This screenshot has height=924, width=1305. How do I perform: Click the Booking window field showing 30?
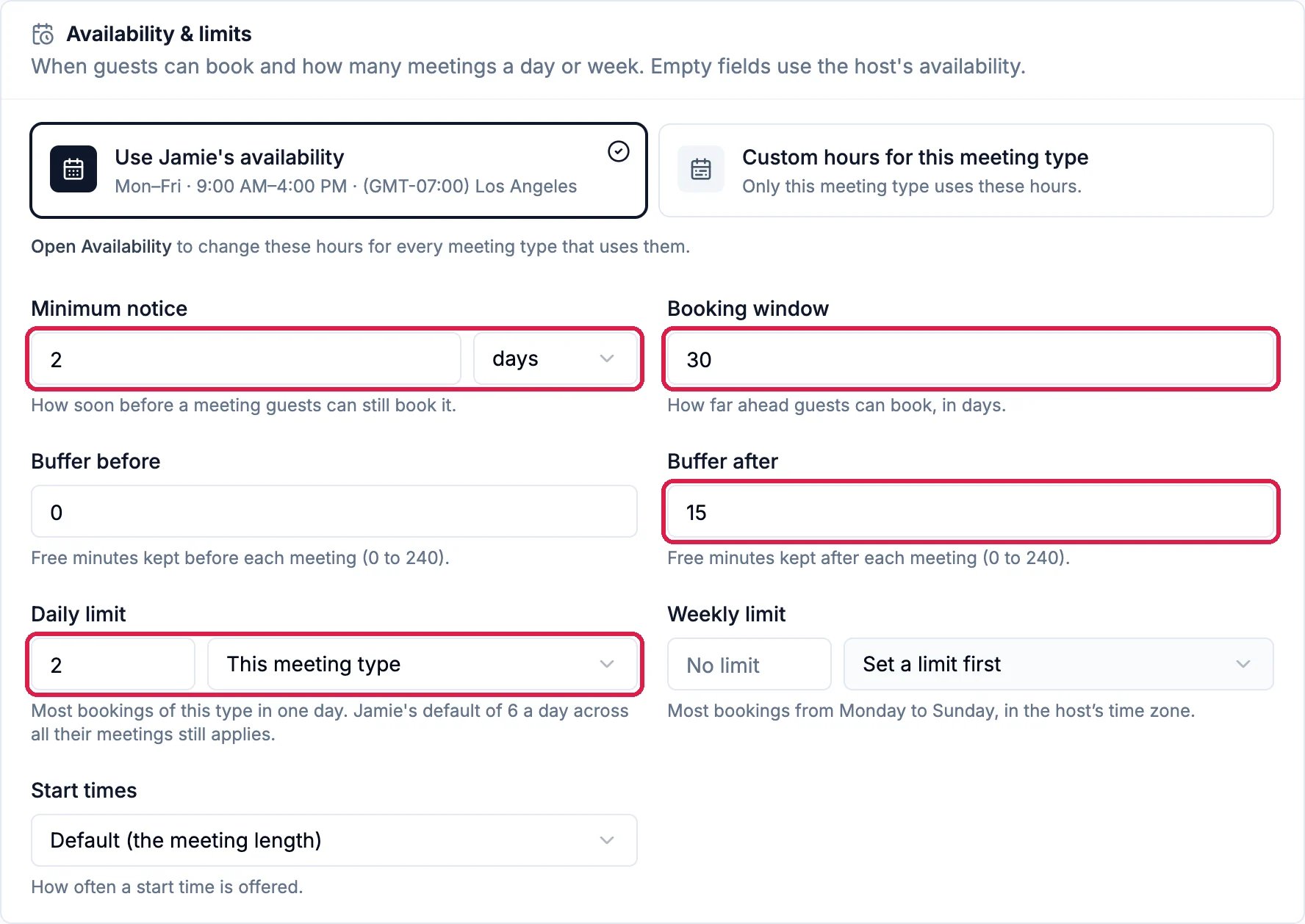tap(971, 358)
